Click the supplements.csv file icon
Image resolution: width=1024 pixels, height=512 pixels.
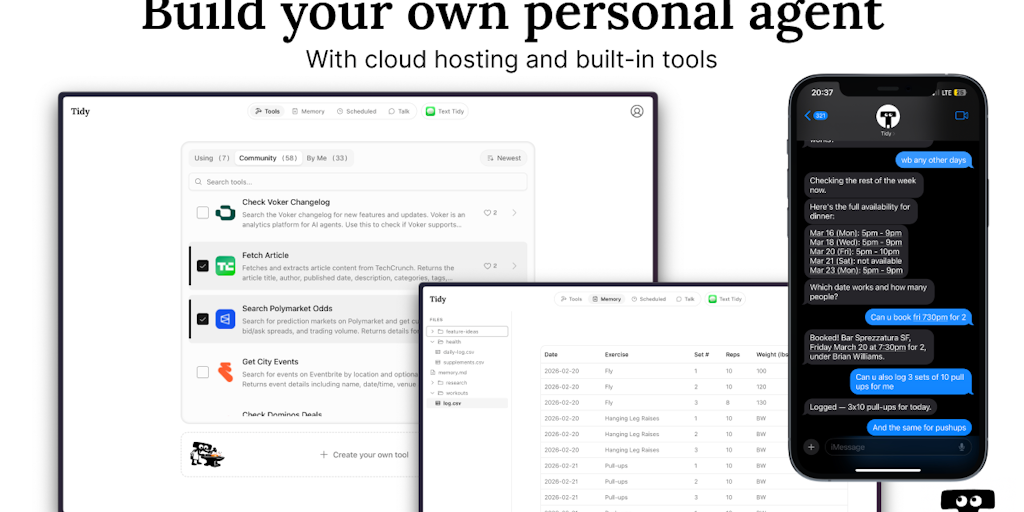pyautogui.click(x=438, y=362)
